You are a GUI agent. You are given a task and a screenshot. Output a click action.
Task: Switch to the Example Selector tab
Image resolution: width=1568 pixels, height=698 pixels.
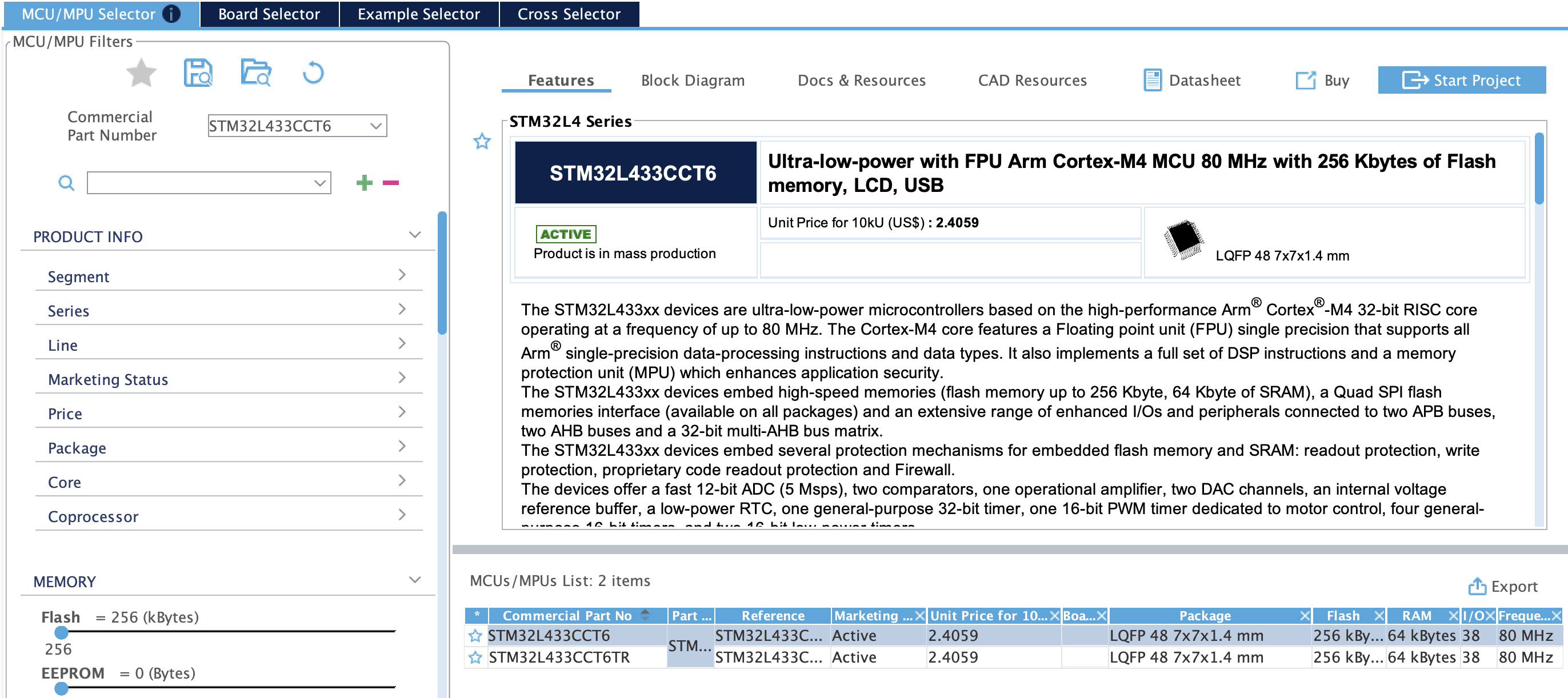(419, 14)
